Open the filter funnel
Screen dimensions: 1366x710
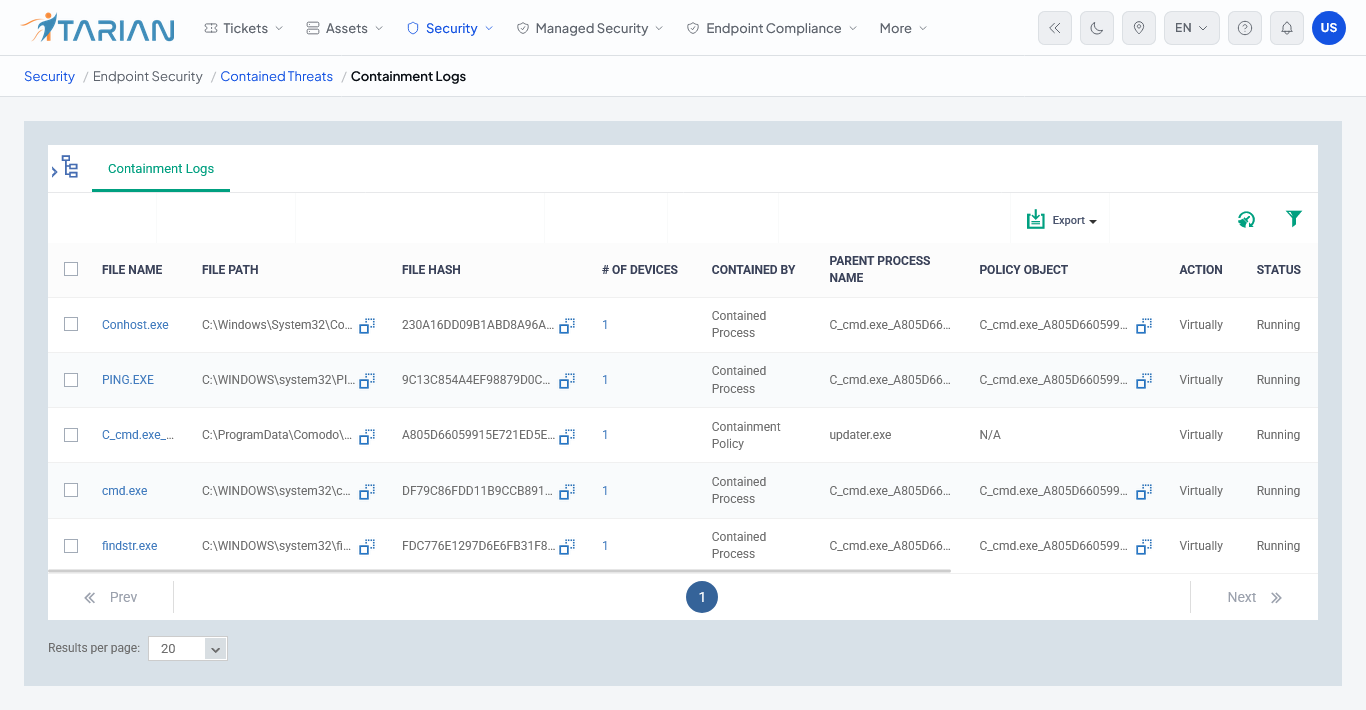[1294, 218]
